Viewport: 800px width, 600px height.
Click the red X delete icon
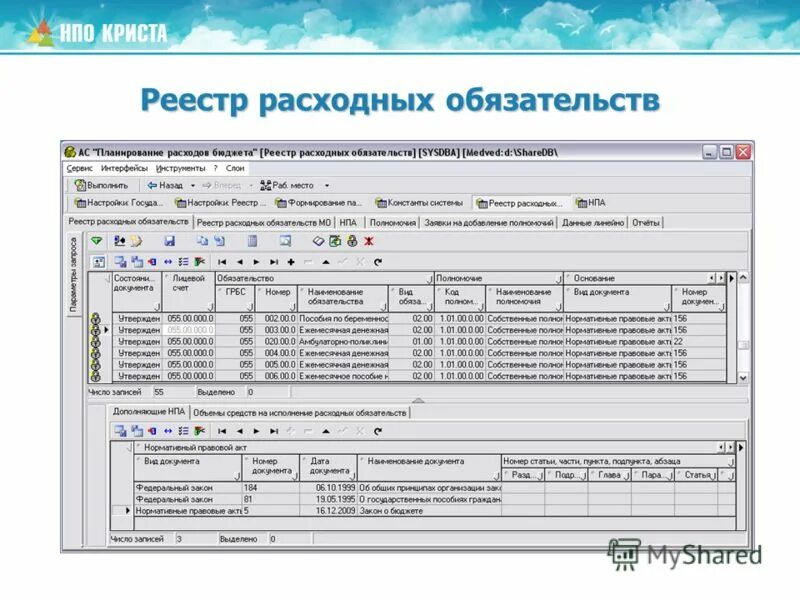click(367, 240)
